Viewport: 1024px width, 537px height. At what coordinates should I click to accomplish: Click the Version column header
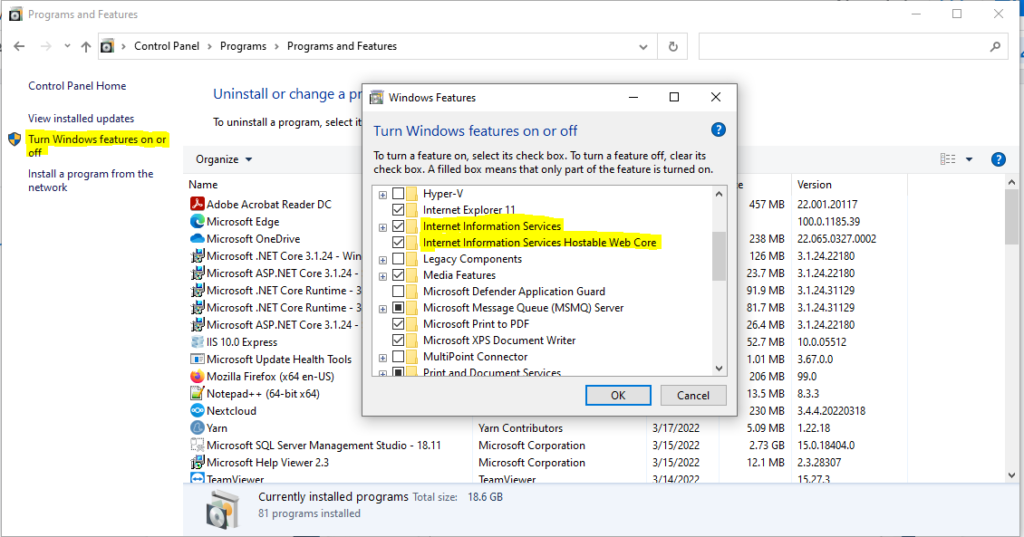(814, 184)
